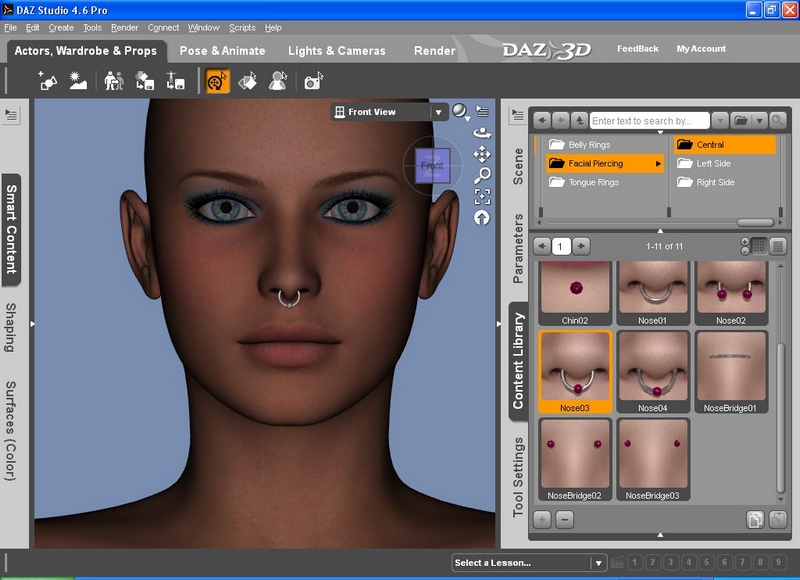800x580 pixels.
Task: Go to next results page arrow
Action: click(x=581, y=246)
